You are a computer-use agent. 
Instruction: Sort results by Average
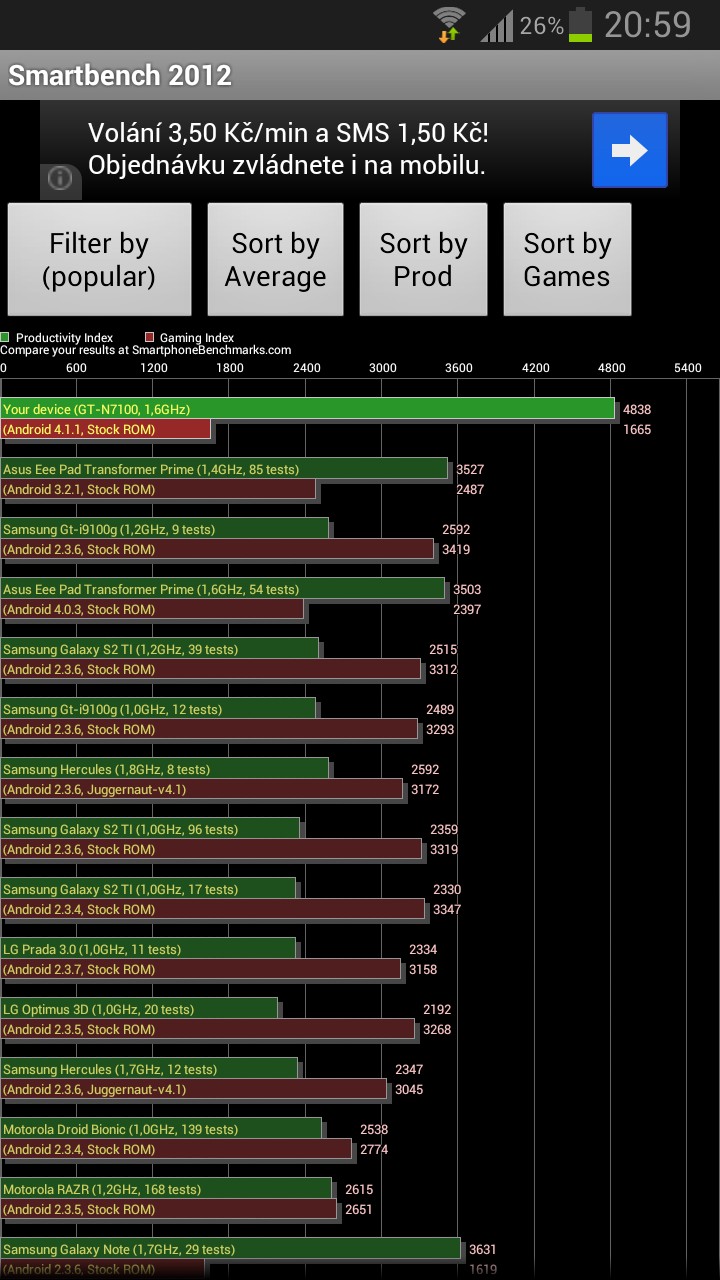click(x=275, y=260)
